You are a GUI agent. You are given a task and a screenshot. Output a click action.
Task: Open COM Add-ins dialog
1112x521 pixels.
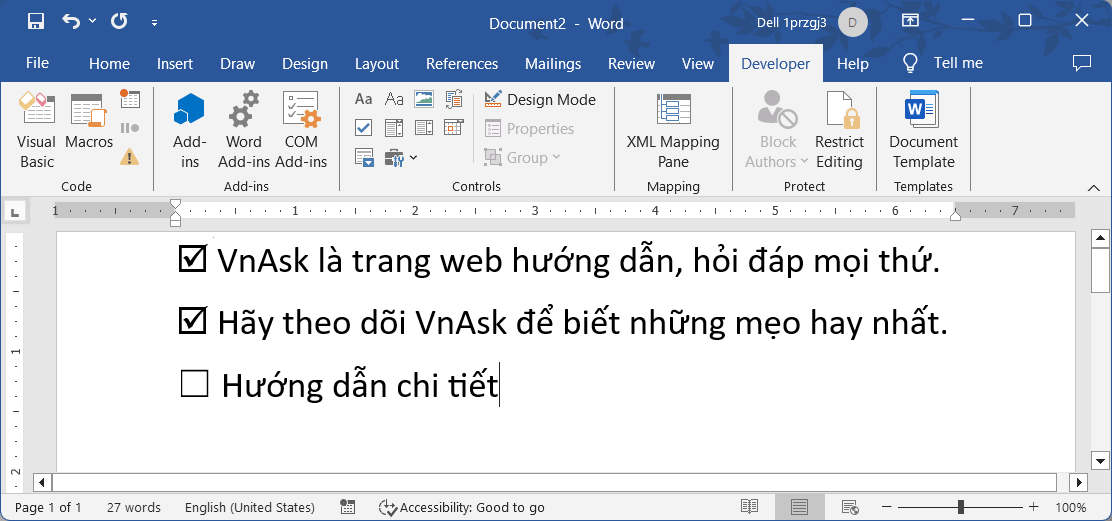pyautogui.click(x=301, y=130)
